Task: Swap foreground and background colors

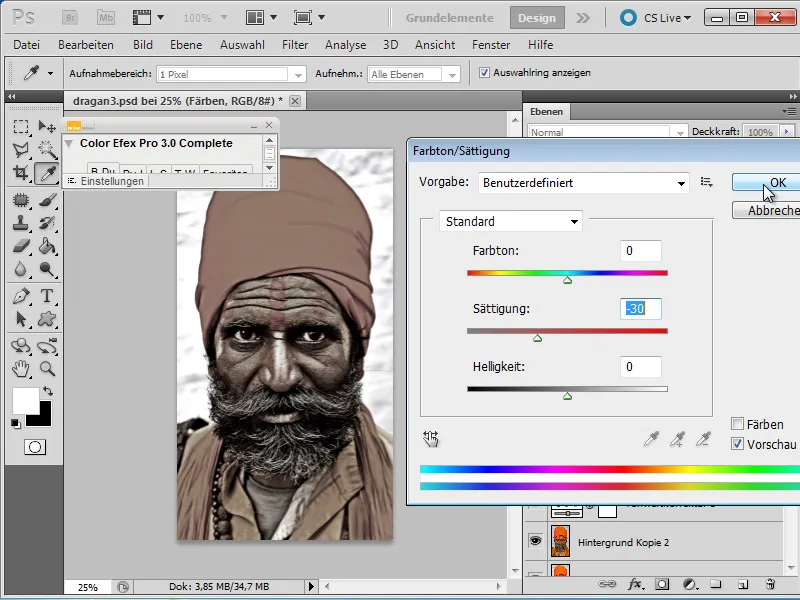Action: [x=48, y=391]
